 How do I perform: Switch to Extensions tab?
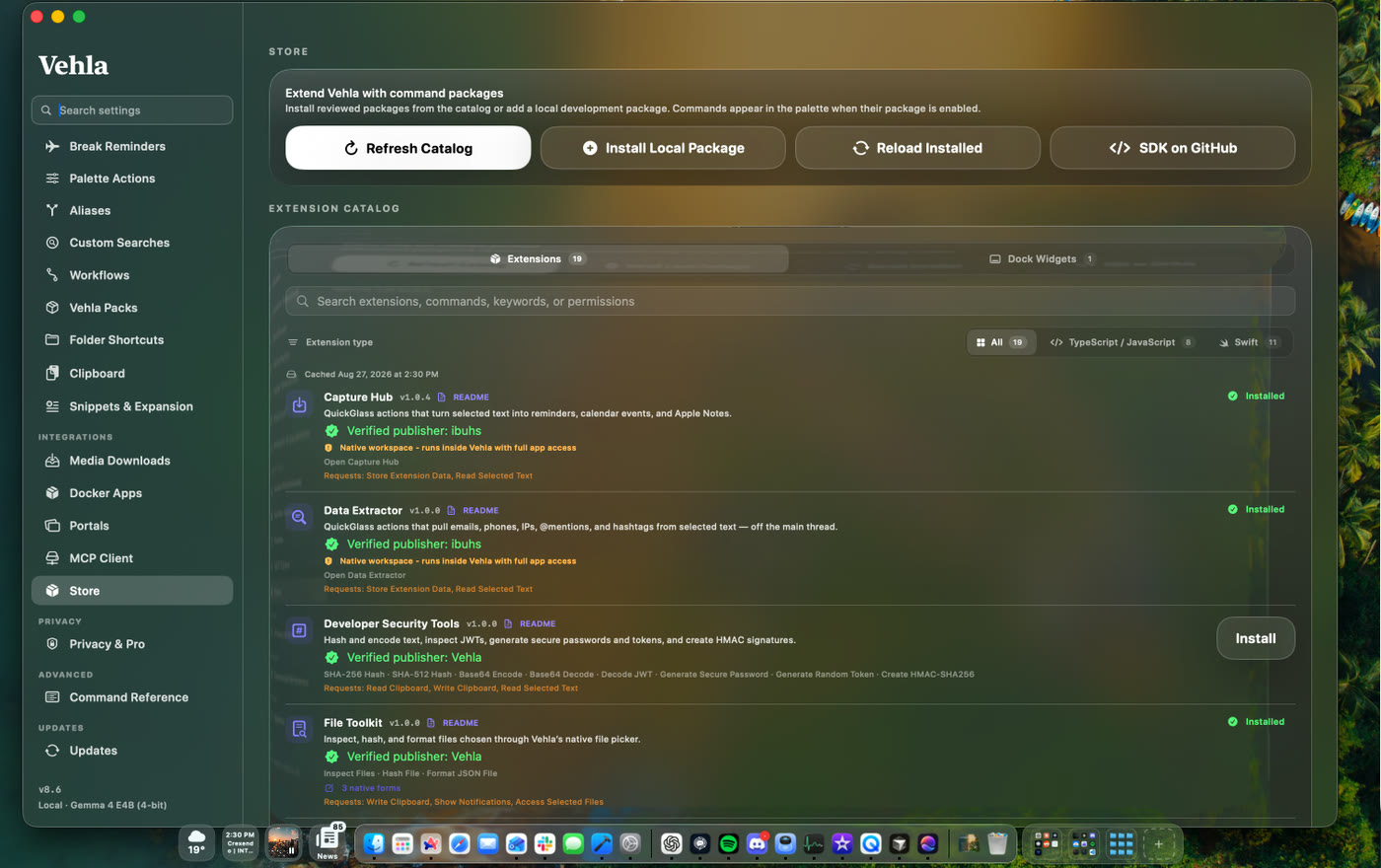tap(538, 259)
